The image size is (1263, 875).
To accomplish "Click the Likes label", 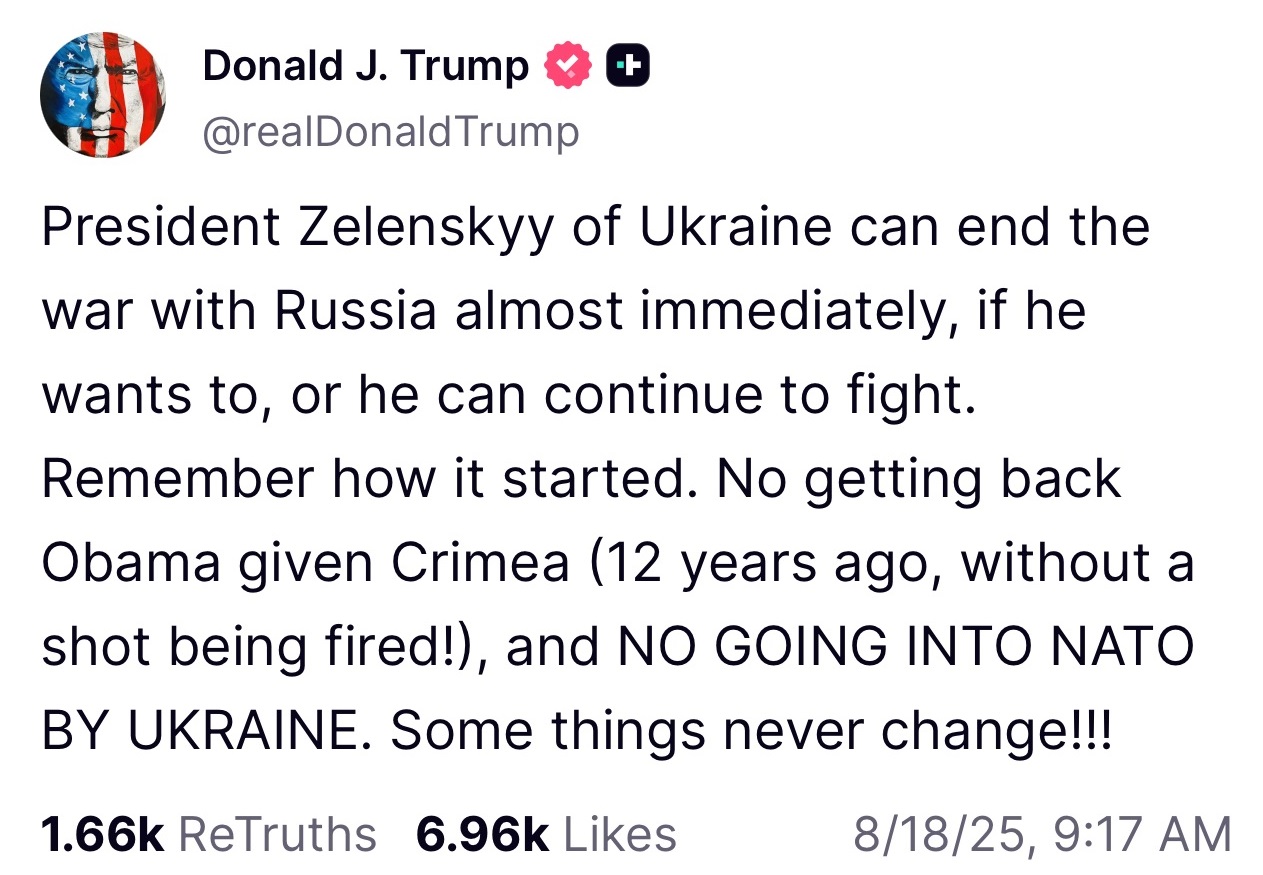I will tap(619, 833).
